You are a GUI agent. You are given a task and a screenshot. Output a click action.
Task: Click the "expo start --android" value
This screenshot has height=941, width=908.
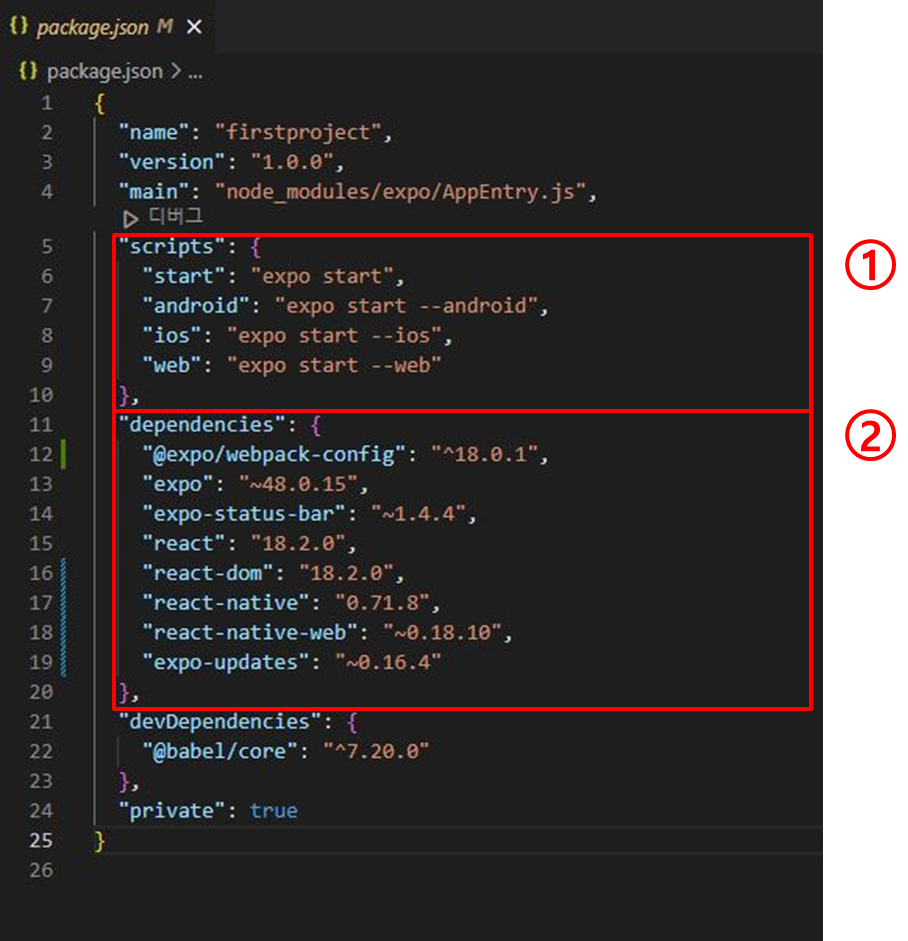pyautogui.click(x=406, y=306)
